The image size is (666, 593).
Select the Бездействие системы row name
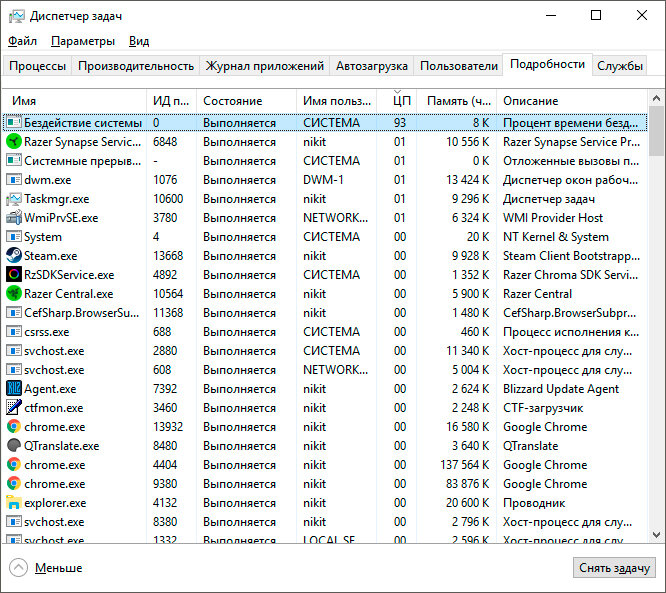(x=83, y=123)
